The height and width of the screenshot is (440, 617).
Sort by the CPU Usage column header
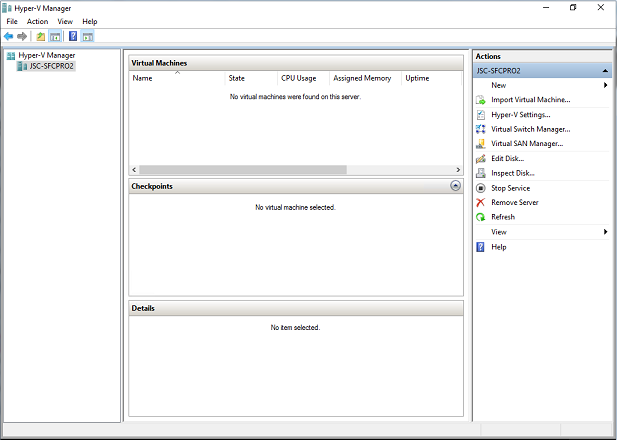pyautogui.click(x=303, y=78)
